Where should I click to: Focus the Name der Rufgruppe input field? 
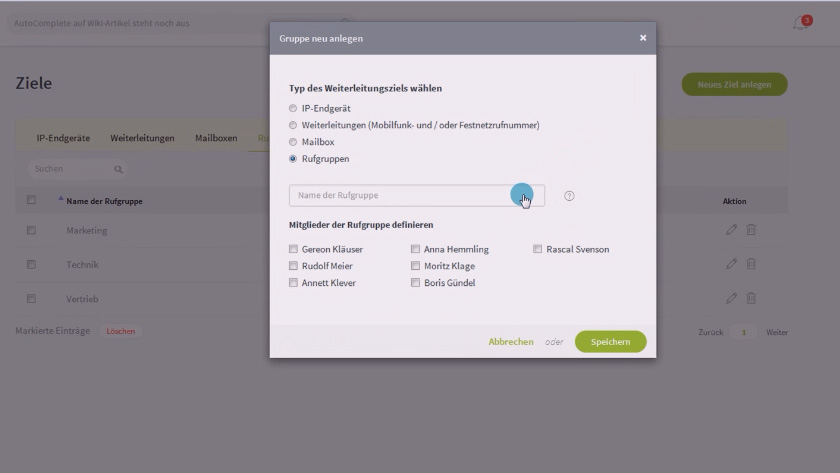point(417,196)
